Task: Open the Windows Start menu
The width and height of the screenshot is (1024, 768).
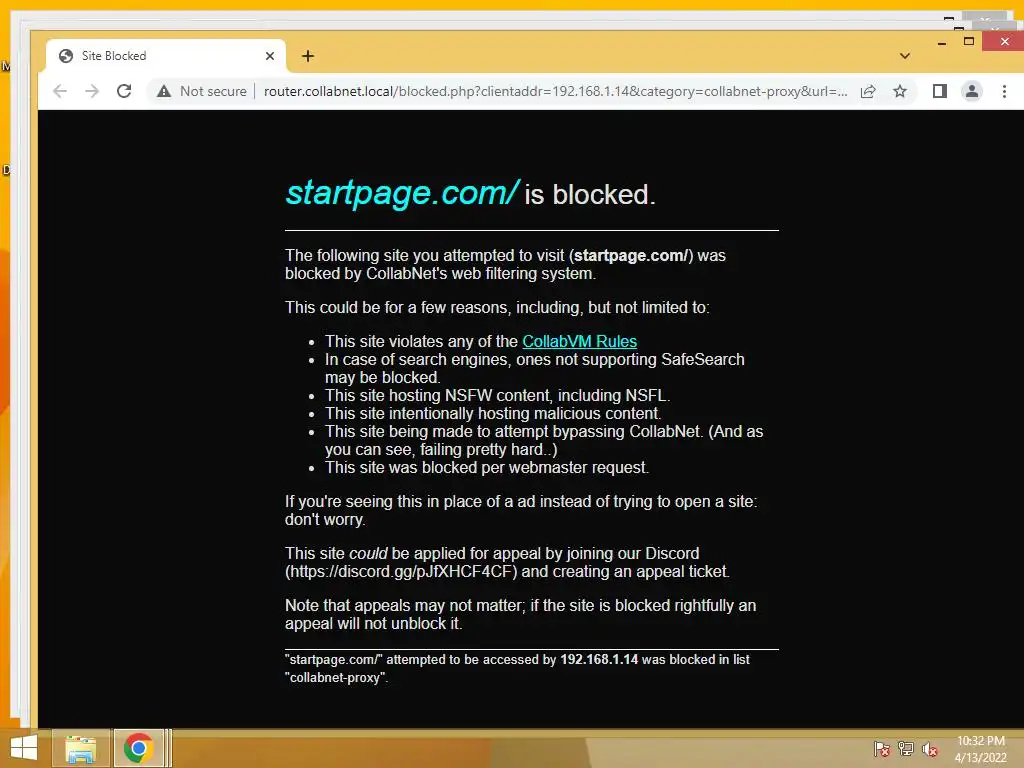Action: (24, 748)
